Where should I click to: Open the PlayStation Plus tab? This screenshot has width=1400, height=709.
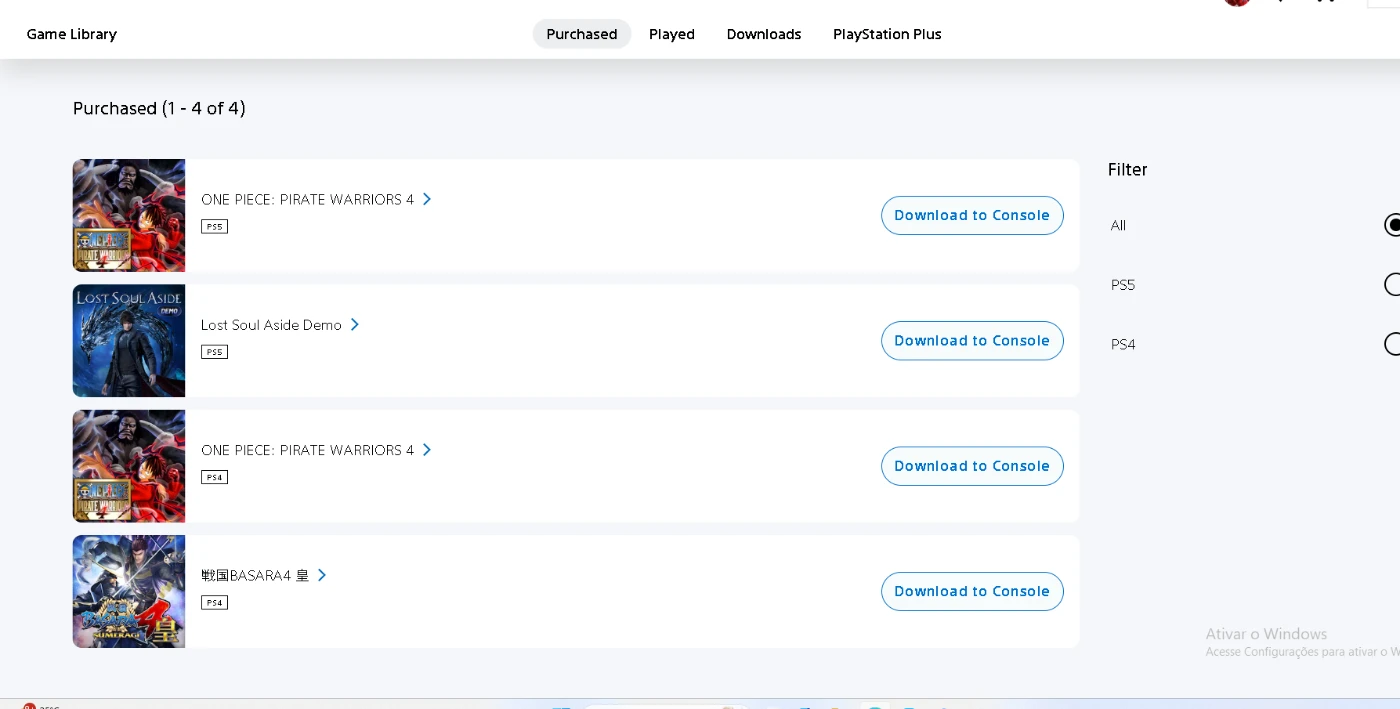click(x=887, y=34)
